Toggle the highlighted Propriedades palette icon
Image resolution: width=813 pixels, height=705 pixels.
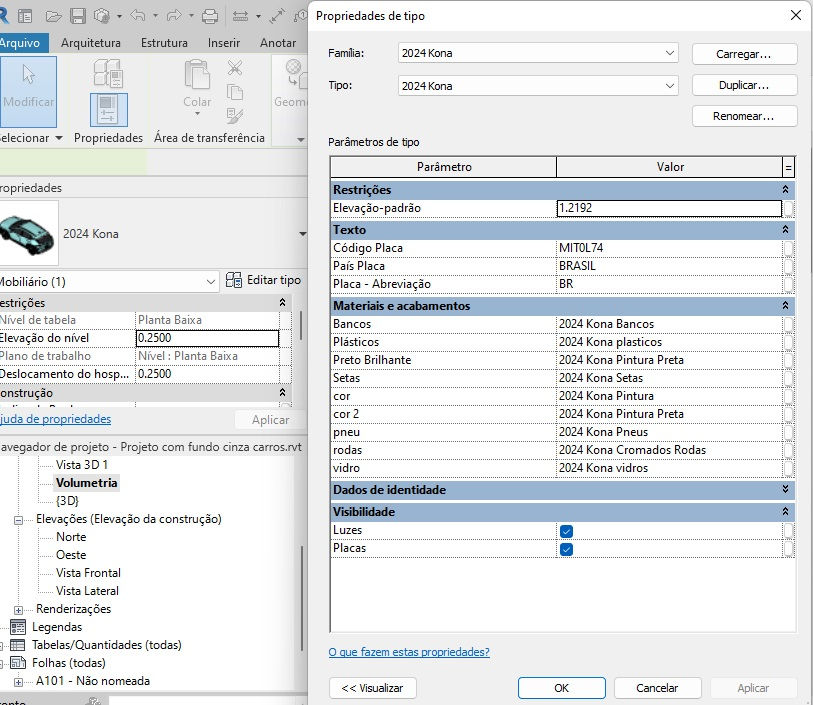pyautogui.click(x=108, y=110)
